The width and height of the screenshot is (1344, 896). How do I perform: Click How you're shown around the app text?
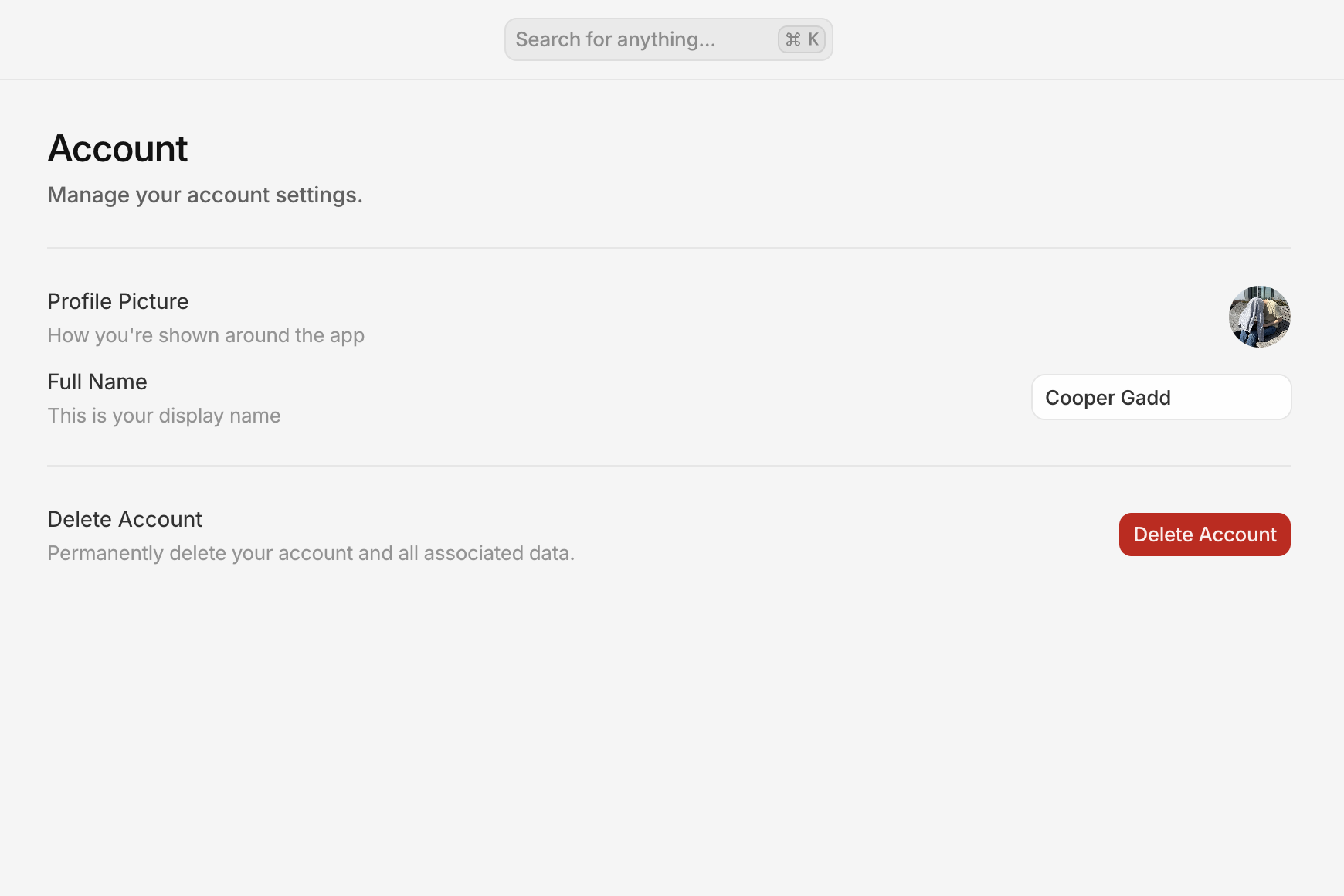205,335
